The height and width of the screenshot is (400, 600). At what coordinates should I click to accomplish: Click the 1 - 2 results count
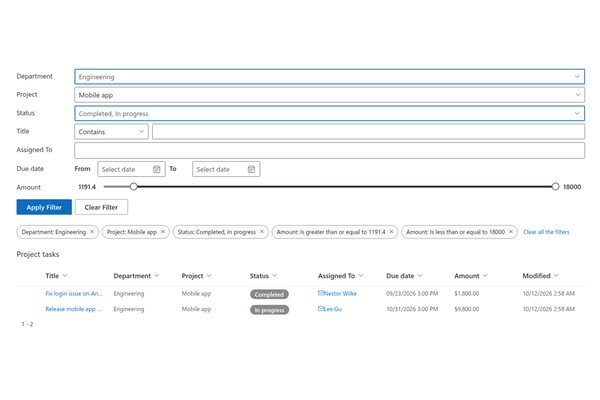pos(27,324)
